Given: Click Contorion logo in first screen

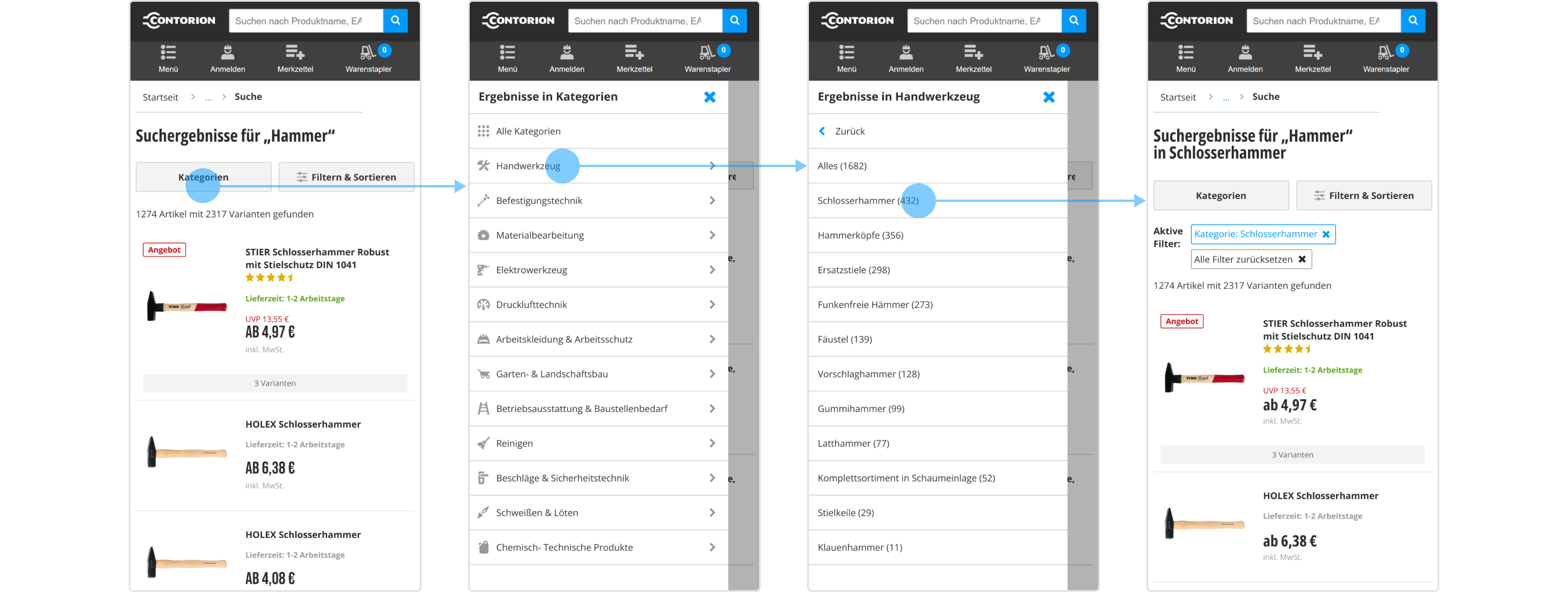Looking at the screenshot, I should coord(179,20).
